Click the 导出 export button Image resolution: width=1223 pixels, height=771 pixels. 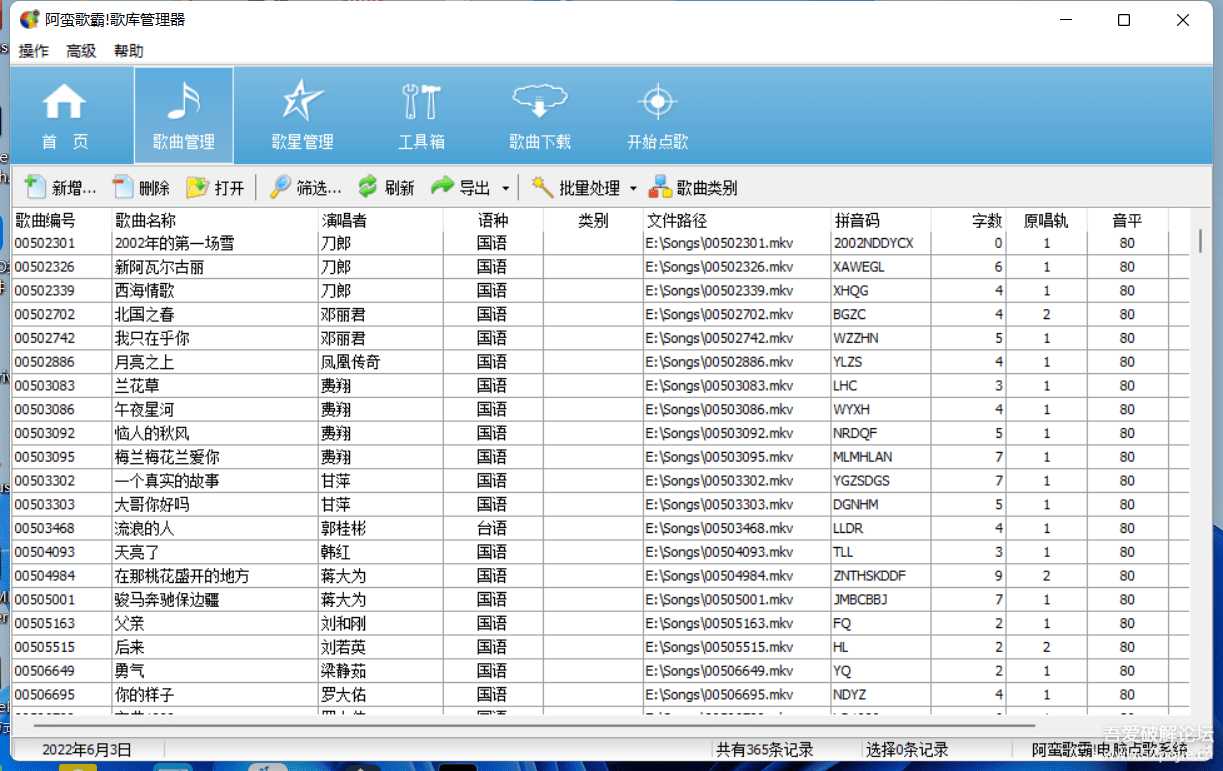tap(468, 187)
